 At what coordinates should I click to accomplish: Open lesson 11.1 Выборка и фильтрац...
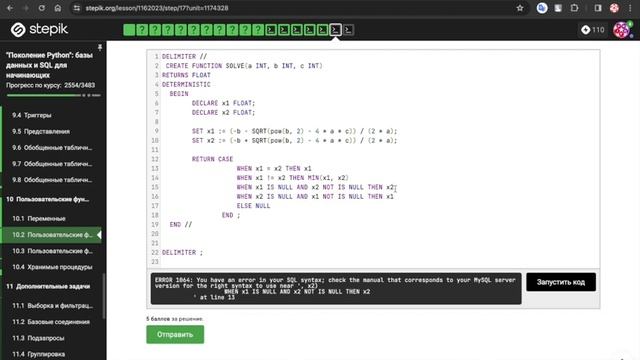click(51, 305)
